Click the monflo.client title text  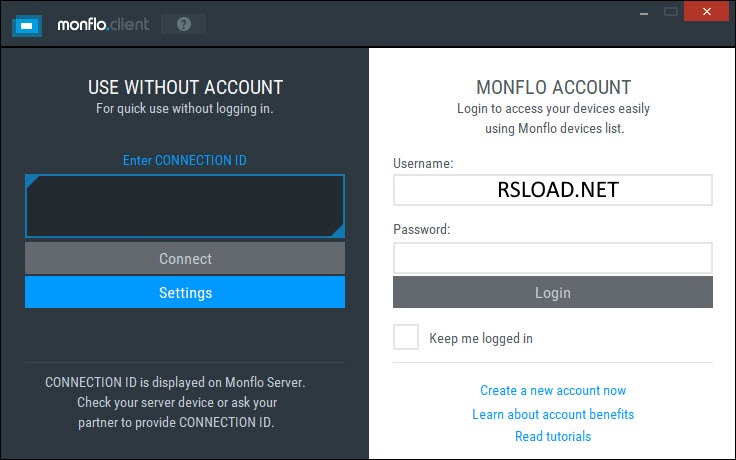pos(103,24)
